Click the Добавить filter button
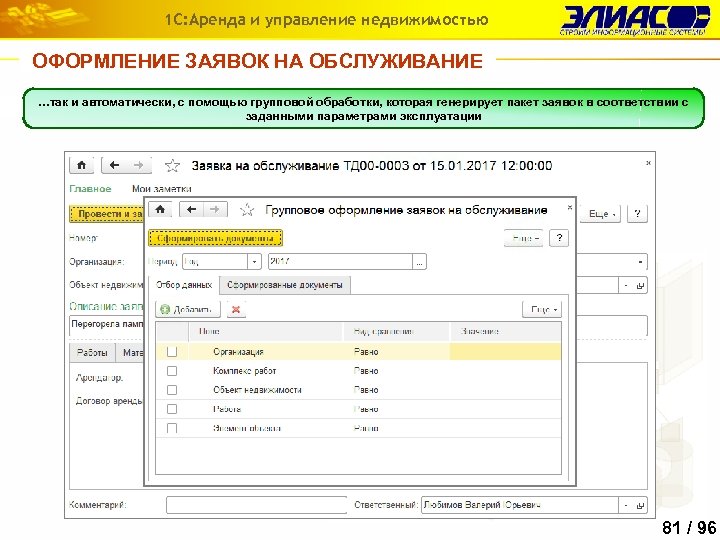This screenshot has height=540, width=720. point(188,309)
